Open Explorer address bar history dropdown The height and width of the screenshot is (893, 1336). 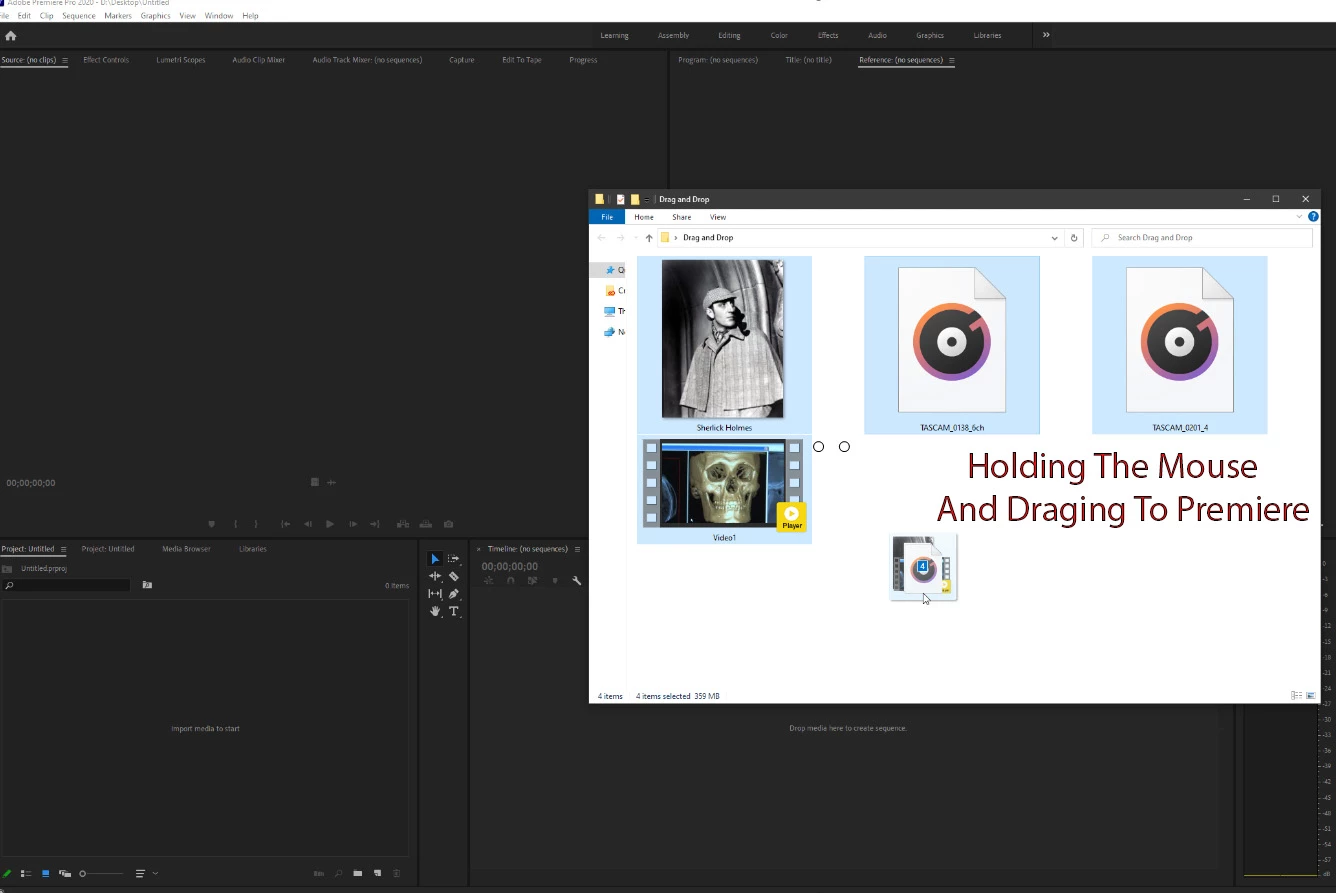pyautogui.click(x=1054, y=238)
